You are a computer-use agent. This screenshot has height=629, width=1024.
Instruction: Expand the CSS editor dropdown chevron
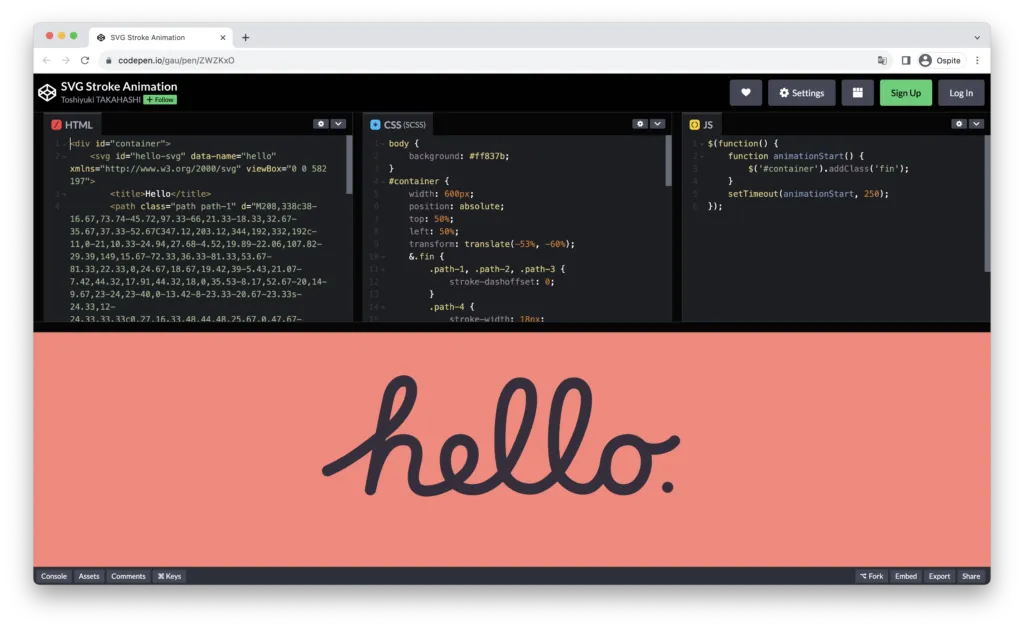(x=657, y=124)
